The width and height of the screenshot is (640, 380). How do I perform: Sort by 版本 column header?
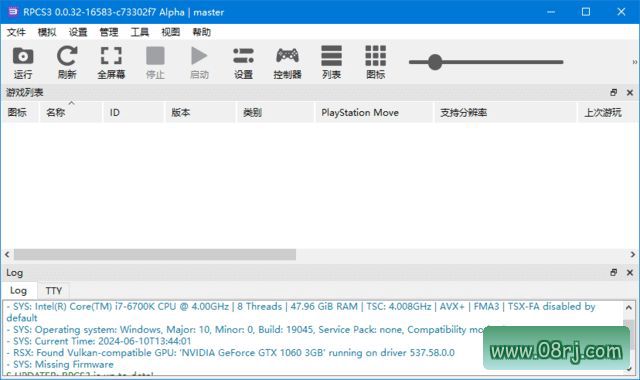[200, 113]
